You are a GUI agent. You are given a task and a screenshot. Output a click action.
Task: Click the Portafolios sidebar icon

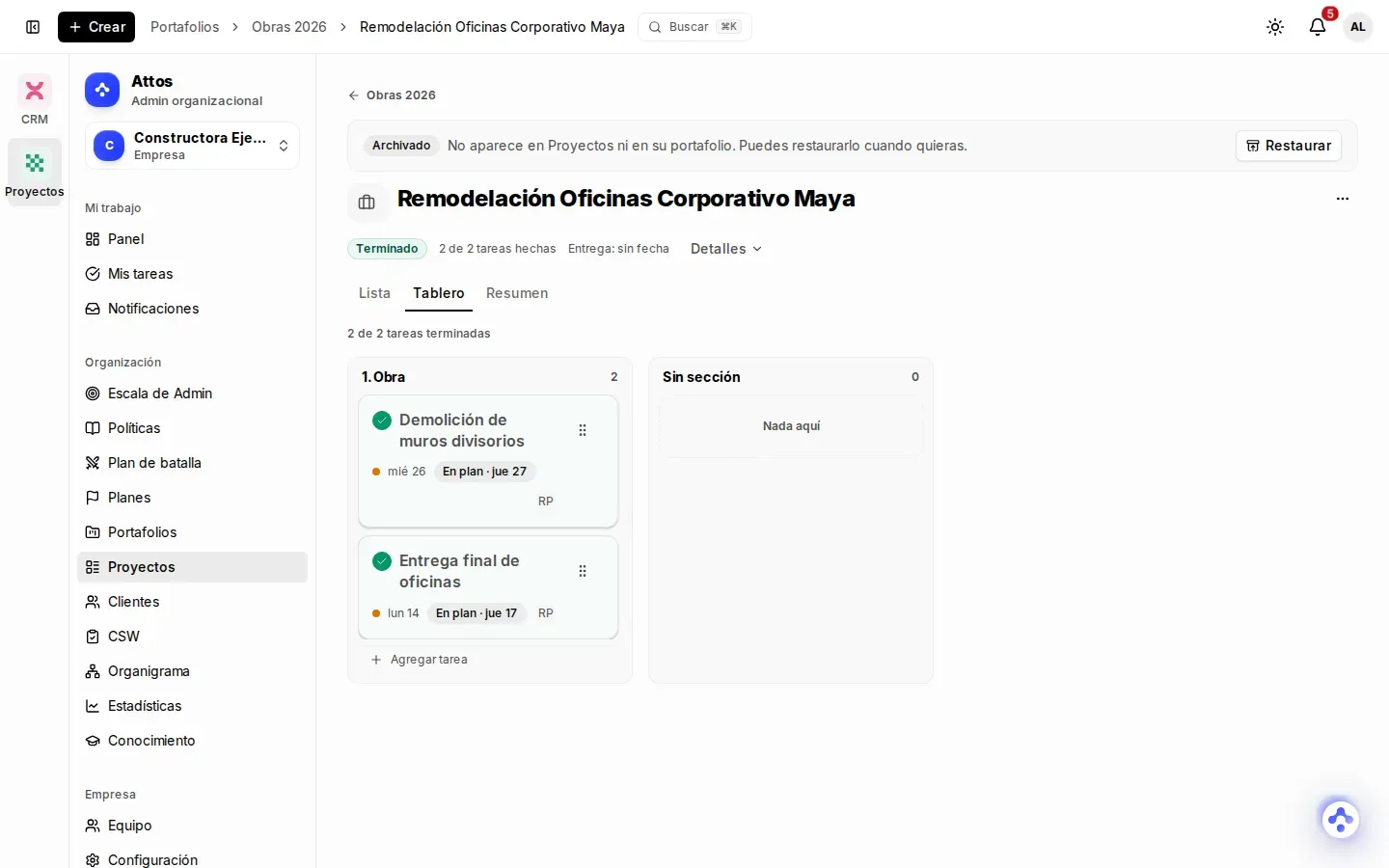click(x=93, y=532)
